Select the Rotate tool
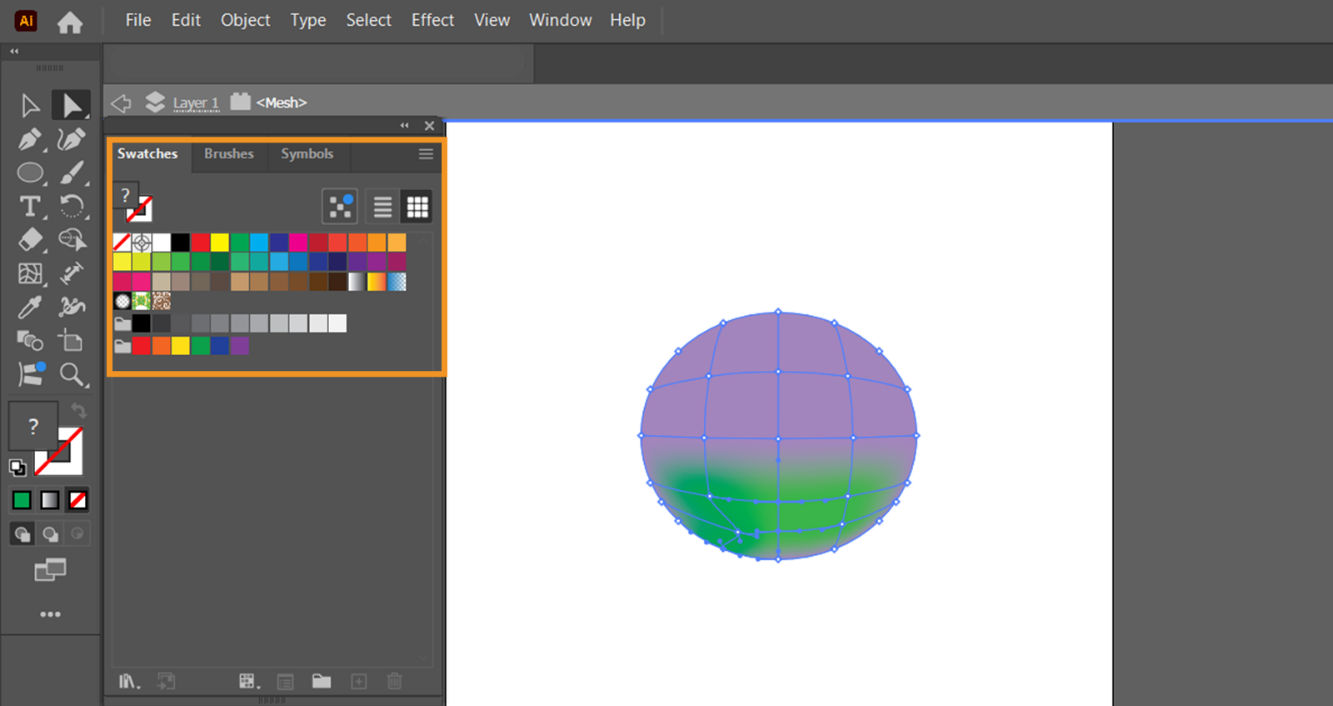 (x=72, y=207)
